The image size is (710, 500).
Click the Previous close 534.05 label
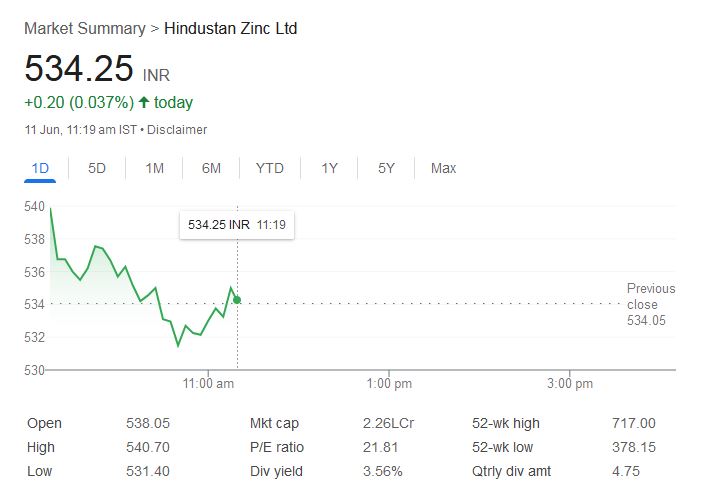pyautogui.click(x=650, y=304)
